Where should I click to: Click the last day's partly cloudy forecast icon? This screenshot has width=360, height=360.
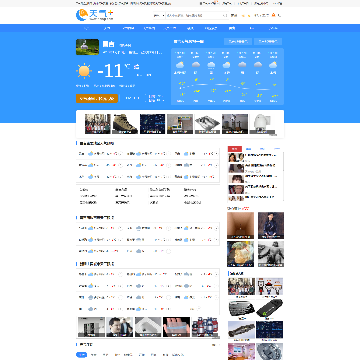pyautogui.click(x=273, y=65)
